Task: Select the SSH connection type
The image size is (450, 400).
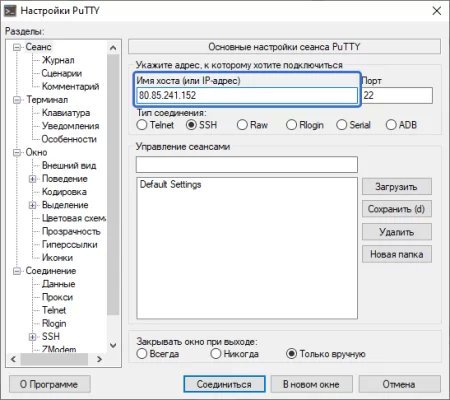Action: pos(191,125)
